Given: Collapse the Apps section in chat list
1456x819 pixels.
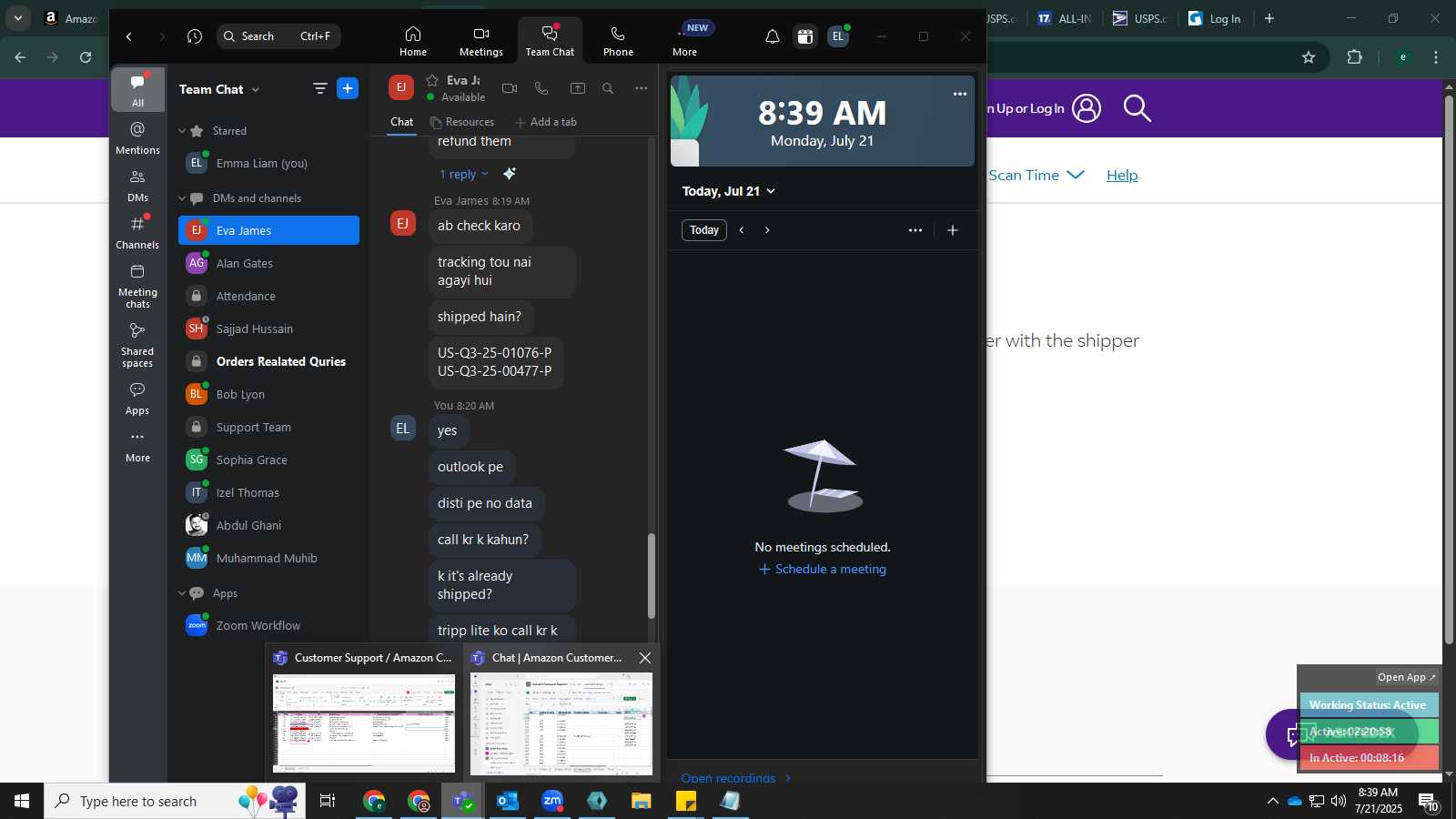Looking at the screenshot, I should (182, 593).
